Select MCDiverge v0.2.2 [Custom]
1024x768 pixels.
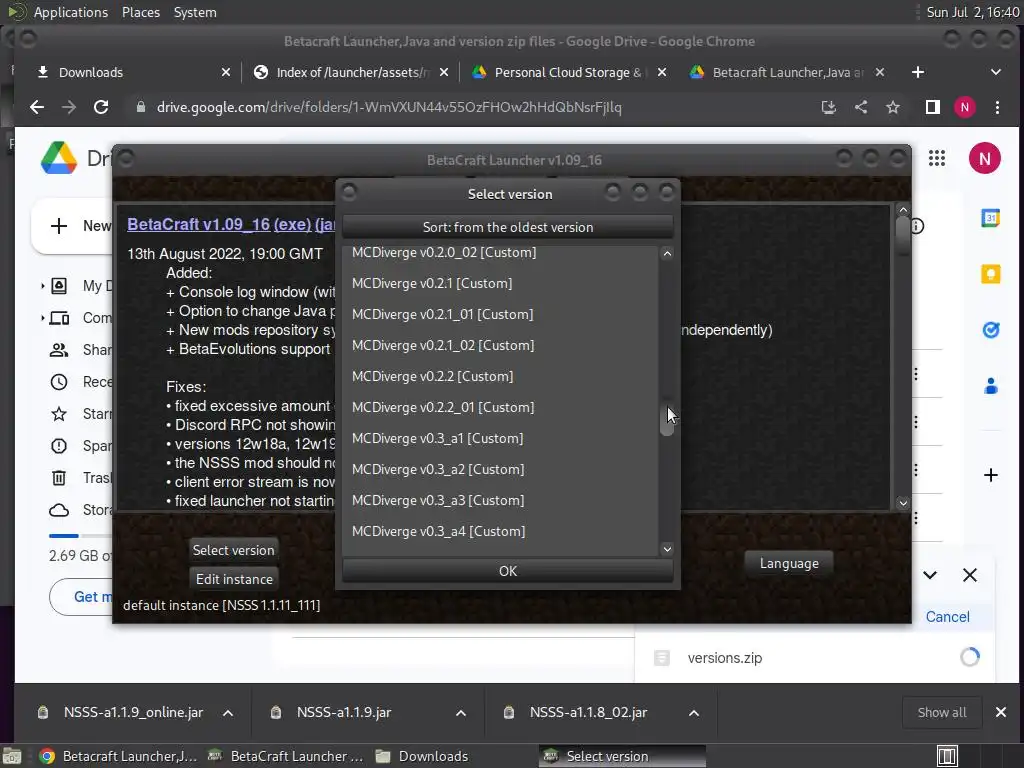click(501, 376)
